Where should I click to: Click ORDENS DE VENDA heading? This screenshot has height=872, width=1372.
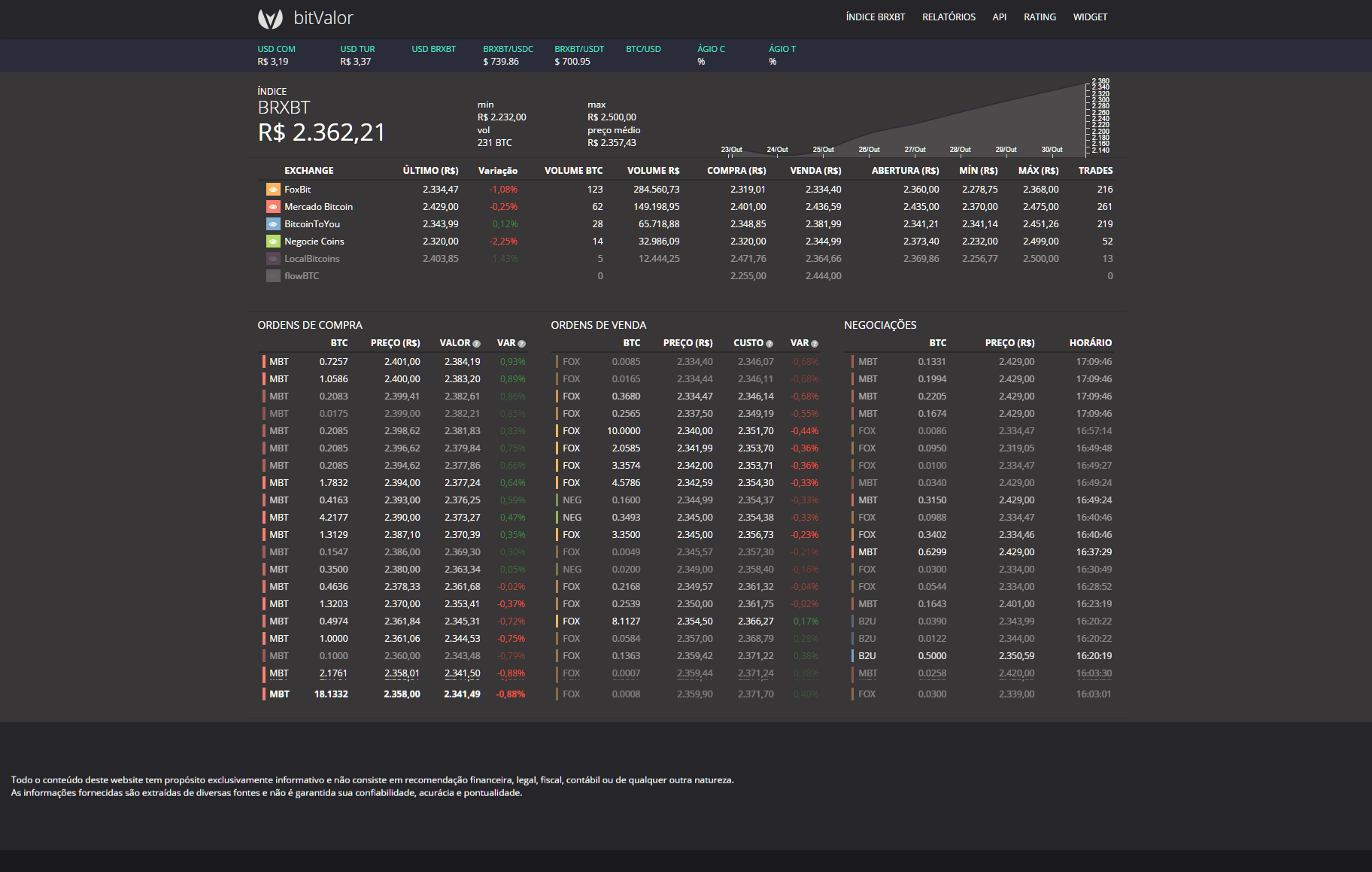click(599, 325)
